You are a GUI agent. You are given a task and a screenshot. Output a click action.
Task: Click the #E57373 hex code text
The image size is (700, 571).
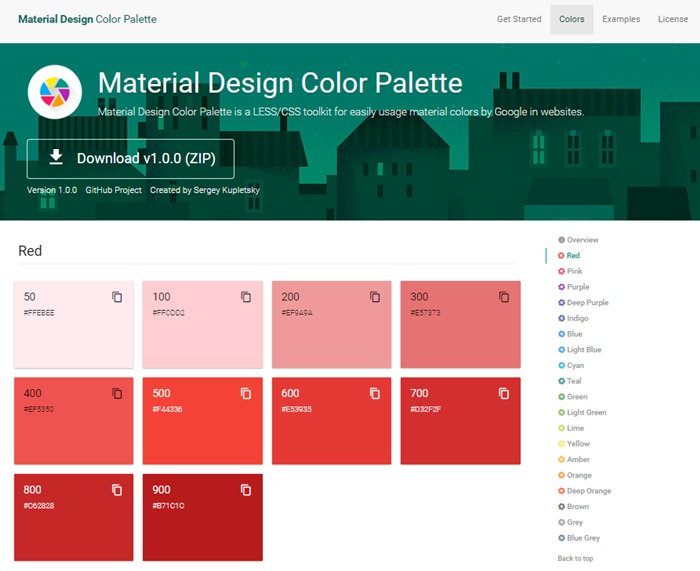point(425,313)
